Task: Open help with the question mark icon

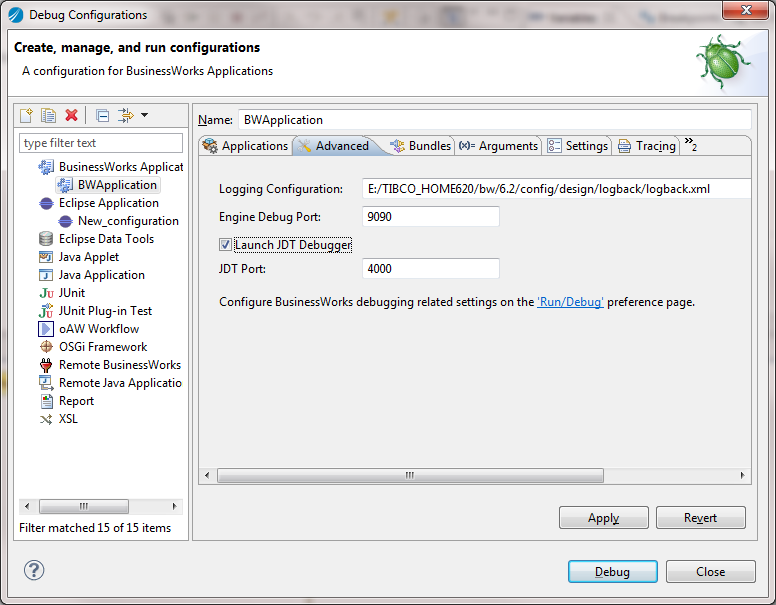Action: coord(34,570)
